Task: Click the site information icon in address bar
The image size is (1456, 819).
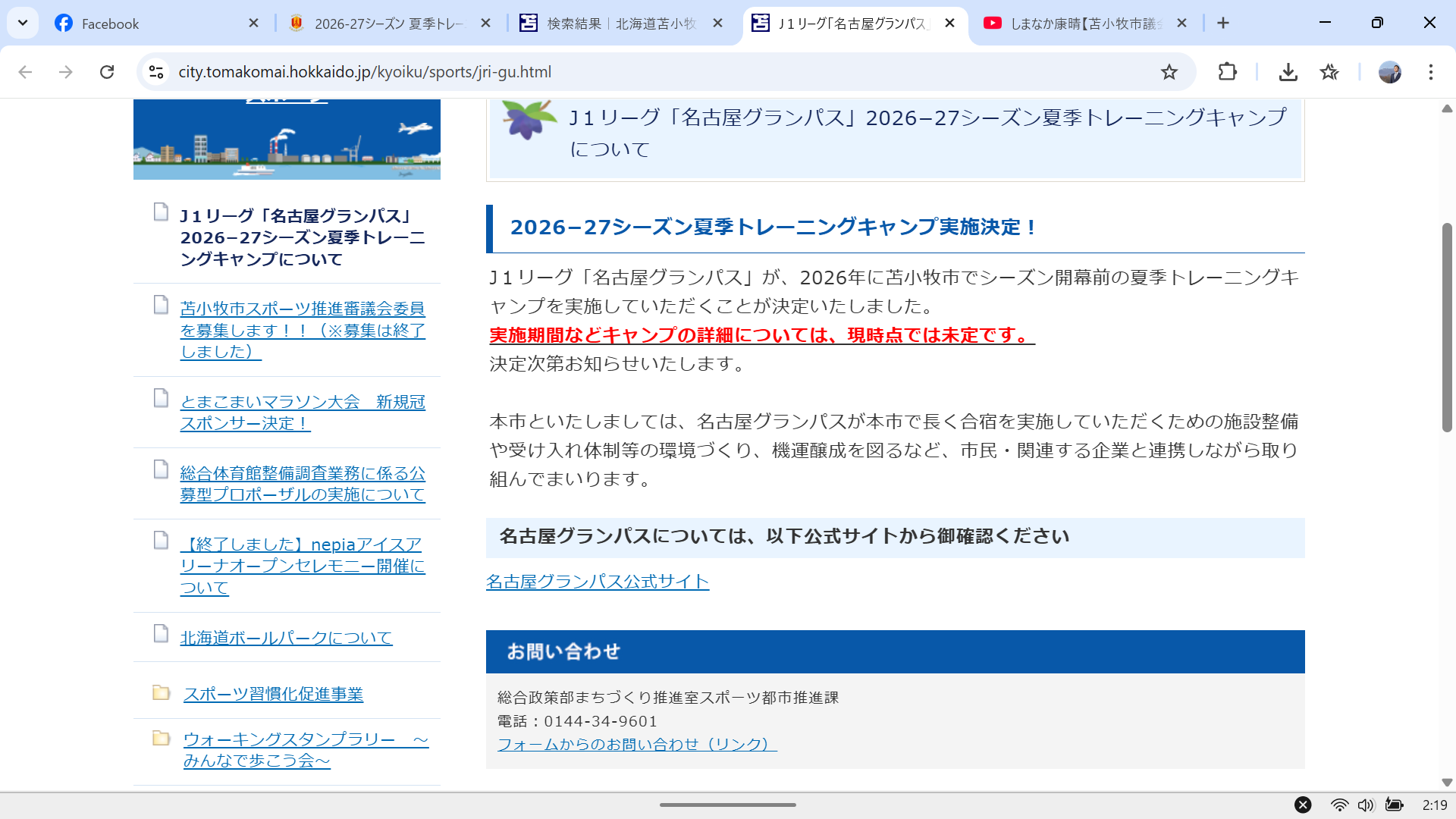Action: 156,72
